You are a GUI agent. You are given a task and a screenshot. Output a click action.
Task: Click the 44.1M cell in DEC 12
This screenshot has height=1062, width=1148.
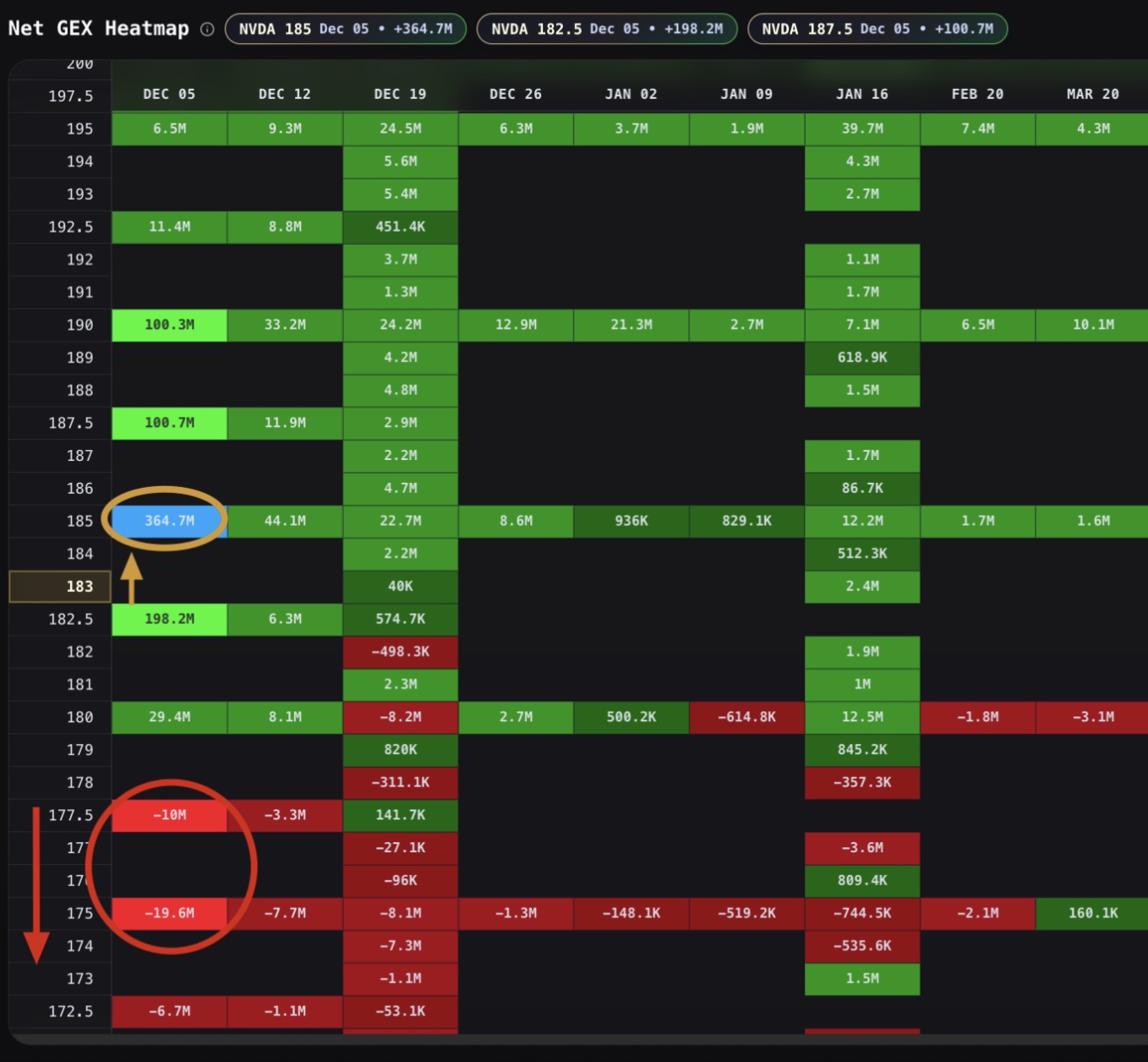coord(285,521)
